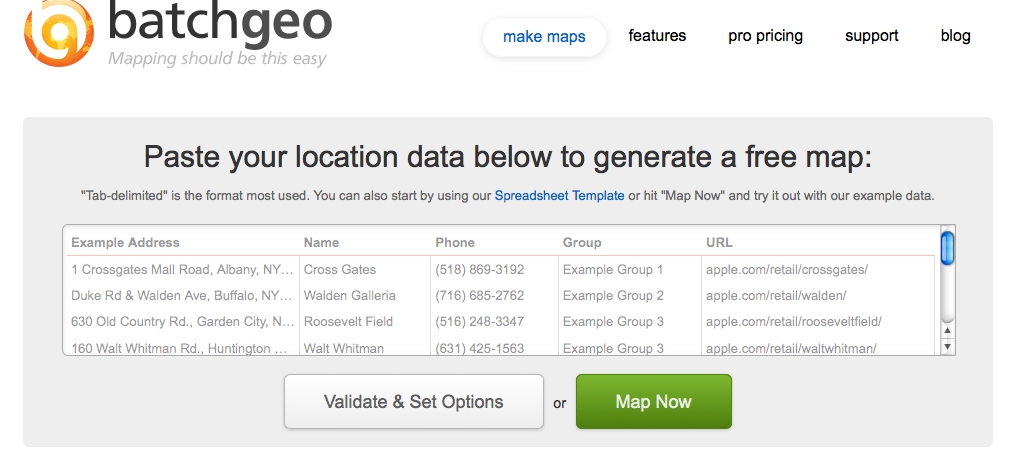Image resolution: width=1018 pixels, height=469 pixels.
Task: Click the scrollbar up arrow
Action: tap(947, 329)
